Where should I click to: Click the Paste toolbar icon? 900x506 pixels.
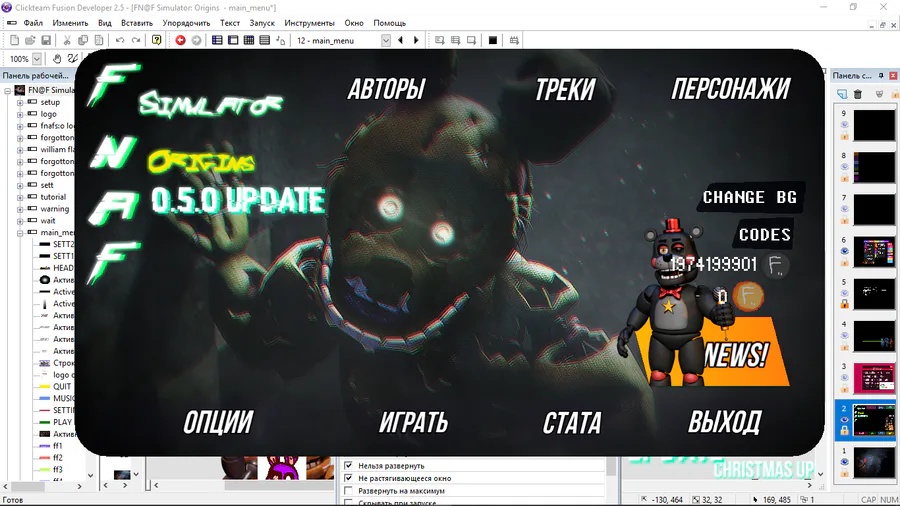pos(99,40)
